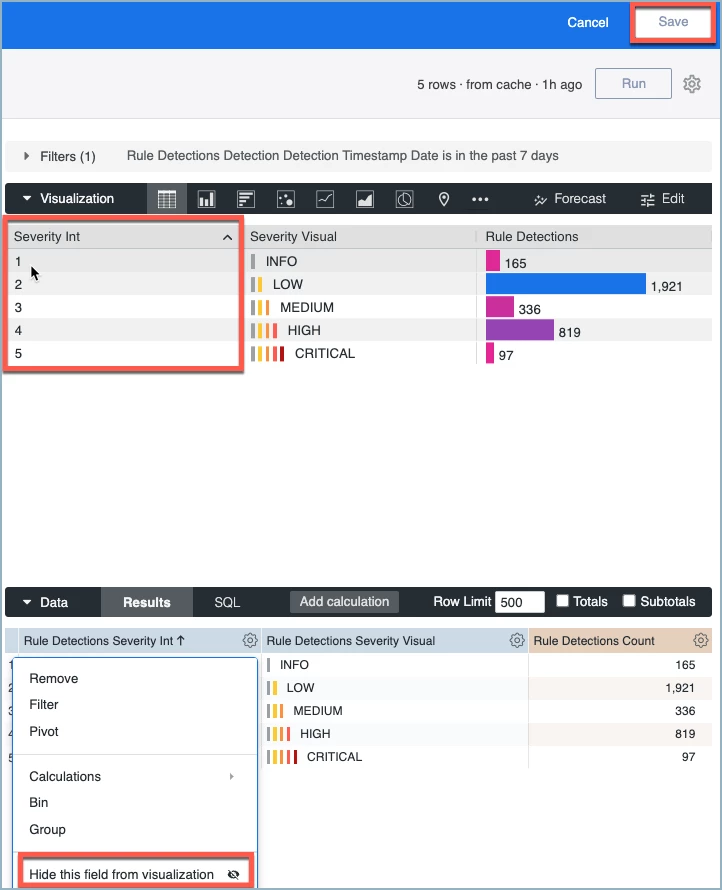Switch to scatterplot visualization

click(x=286, y=199)
